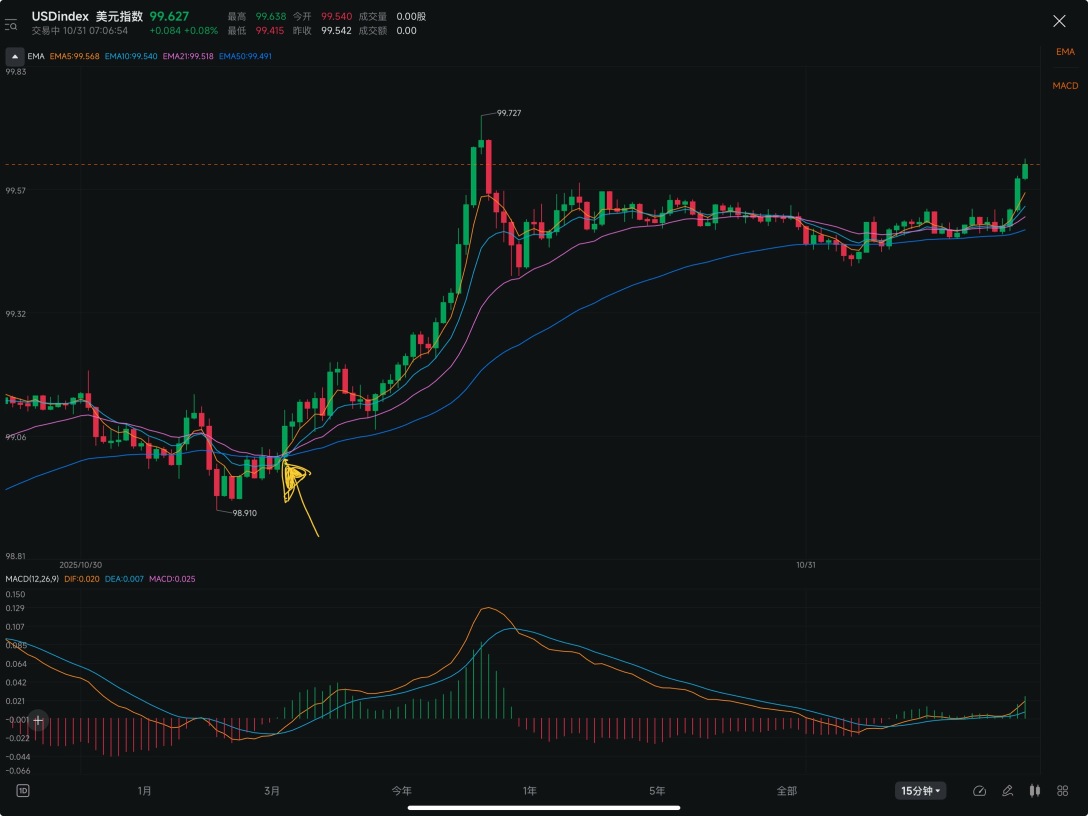Screen dimensions: 1088x816
Task: Tap the floating plus crosshair button
Action: 37,719
